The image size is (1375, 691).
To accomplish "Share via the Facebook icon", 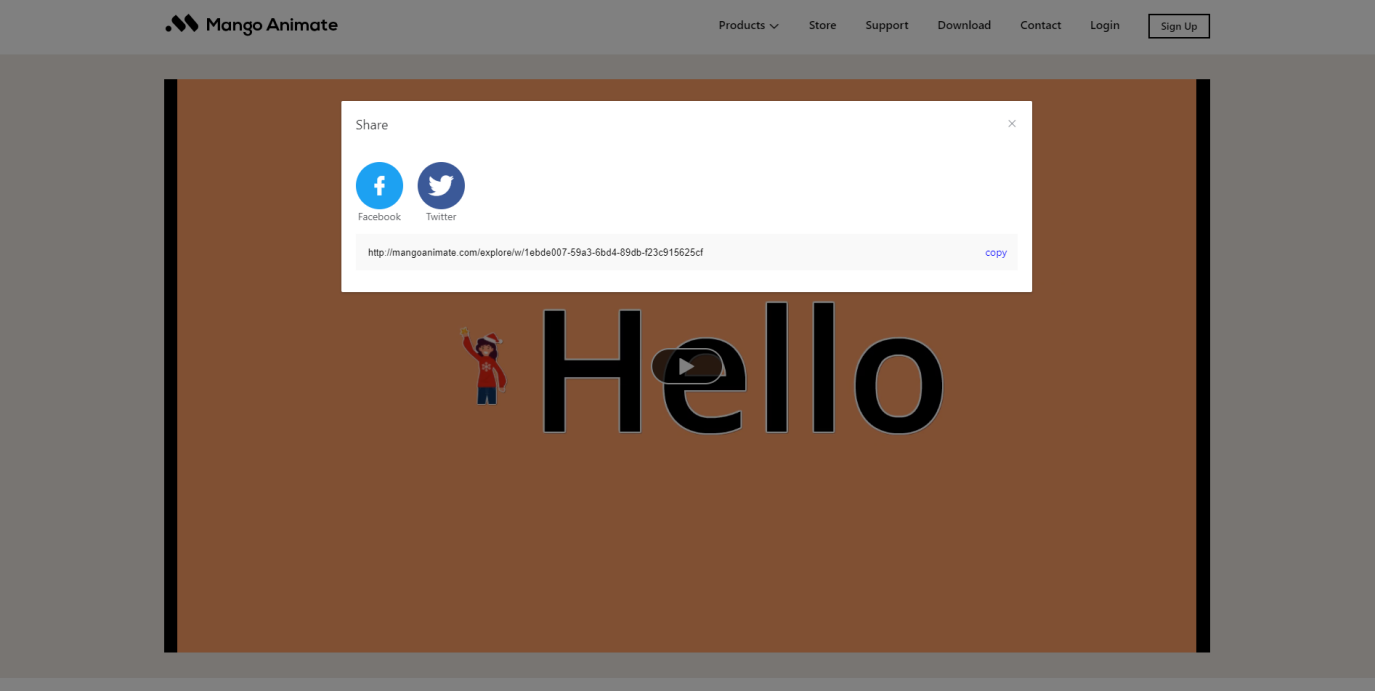I will [x=379, y=186].
